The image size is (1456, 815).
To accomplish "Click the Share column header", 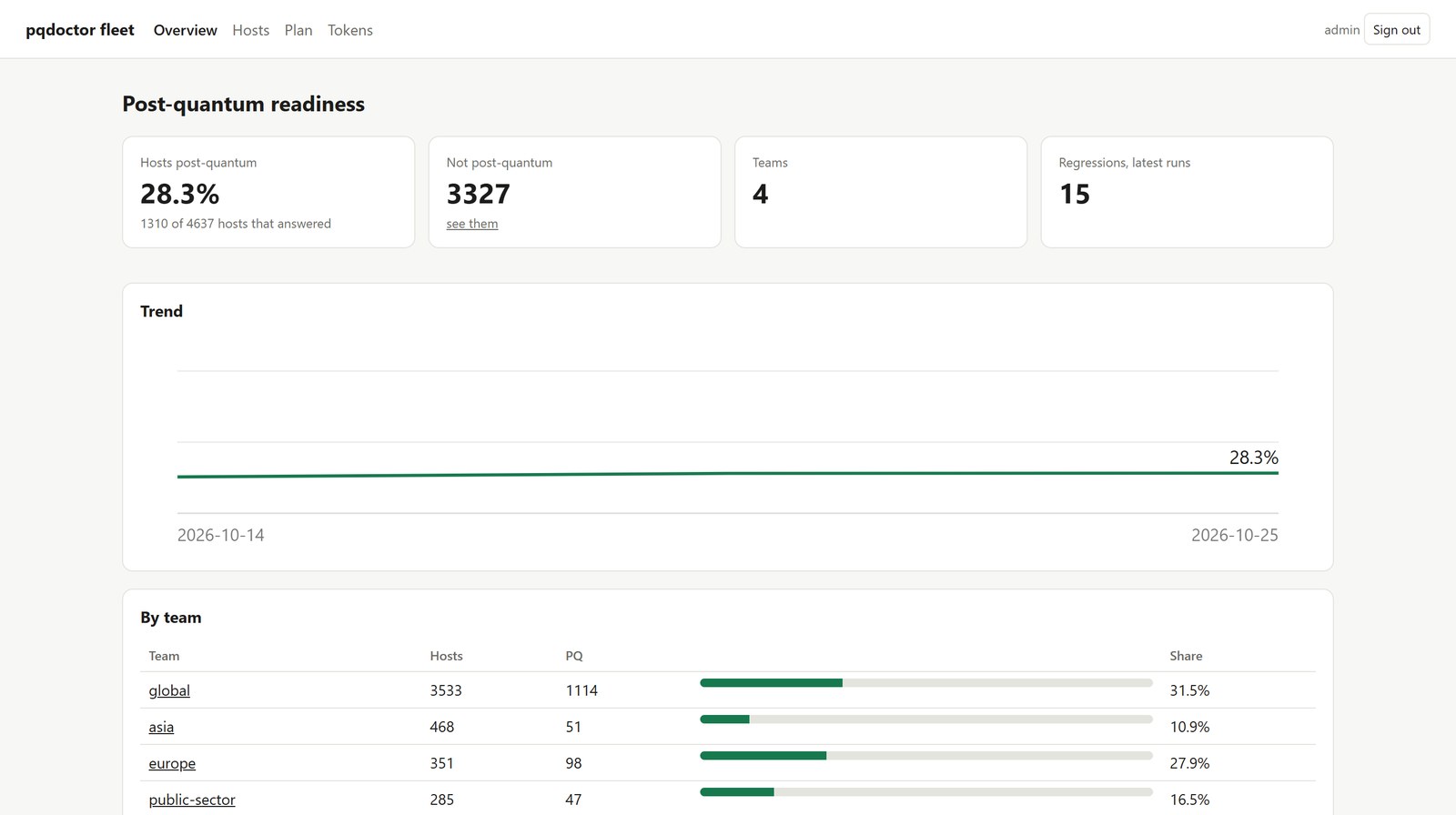I will click(x=1186, y=656).
